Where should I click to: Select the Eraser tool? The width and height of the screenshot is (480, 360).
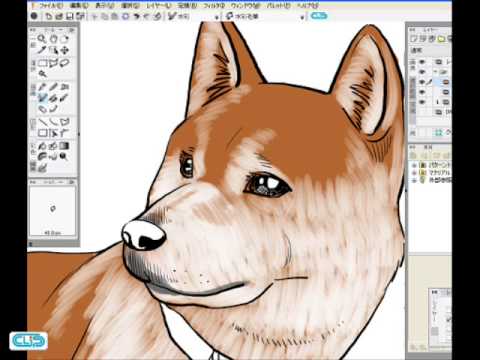tap(42, 109)
